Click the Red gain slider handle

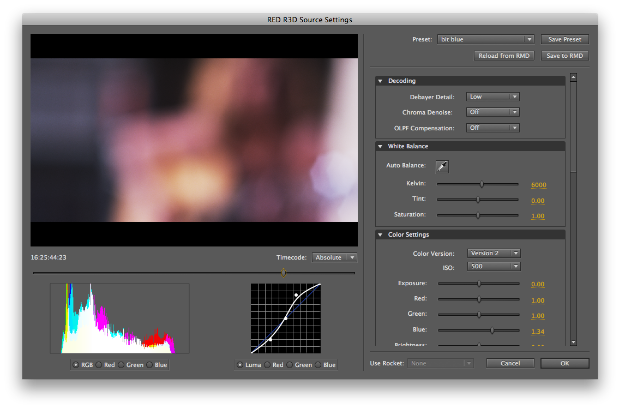coord(479,299)
